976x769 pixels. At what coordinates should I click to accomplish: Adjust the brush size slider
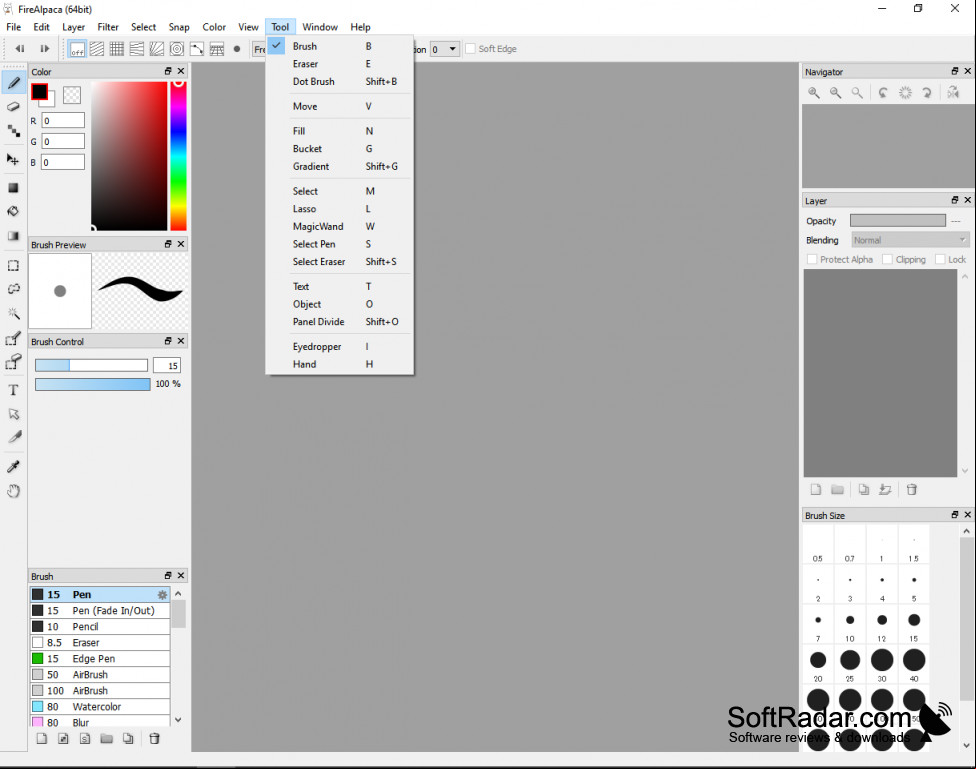coord(91,366)
